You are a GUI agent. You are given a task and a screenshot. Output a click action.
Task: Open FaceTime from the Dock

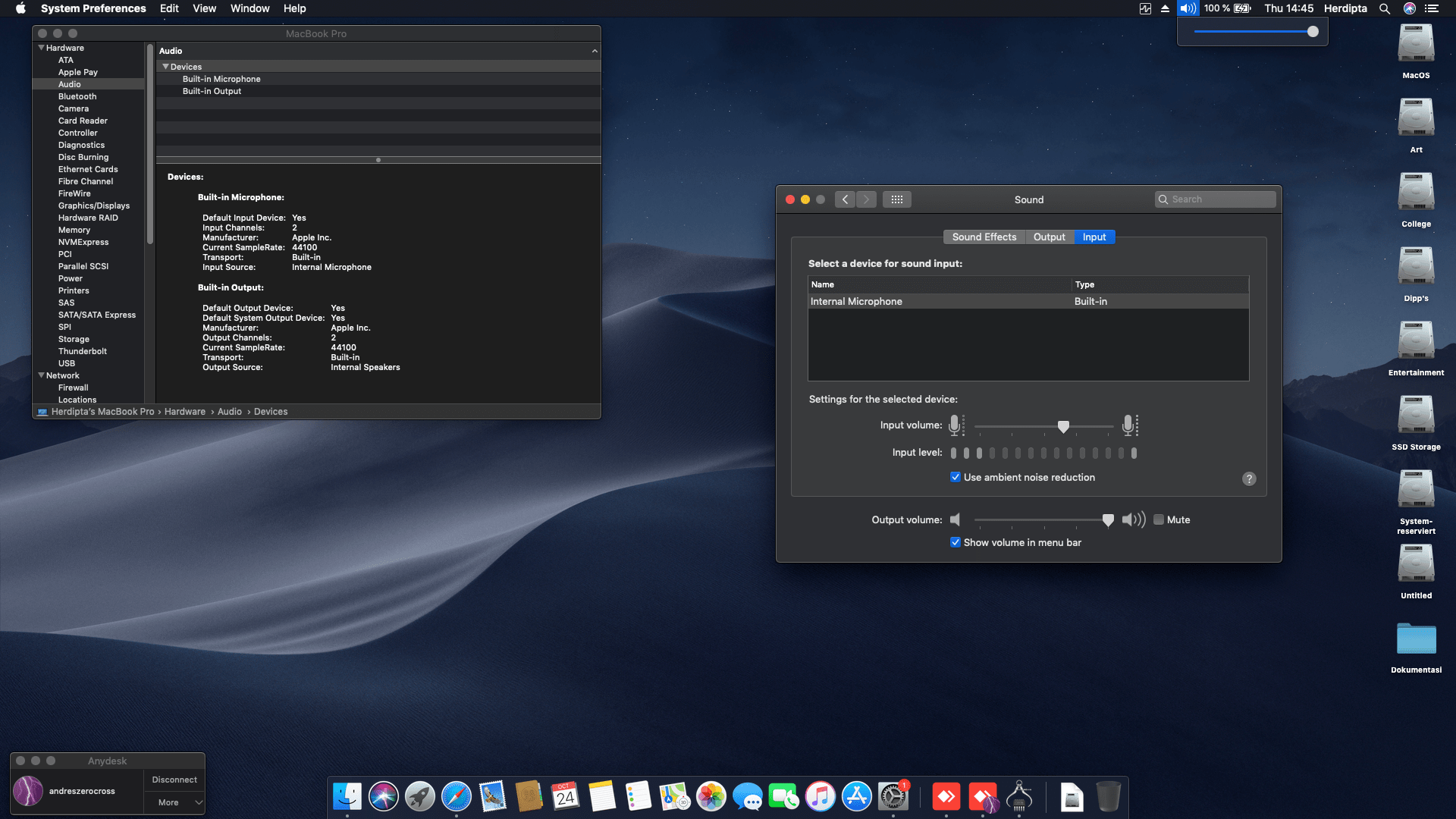pos(784,797)
